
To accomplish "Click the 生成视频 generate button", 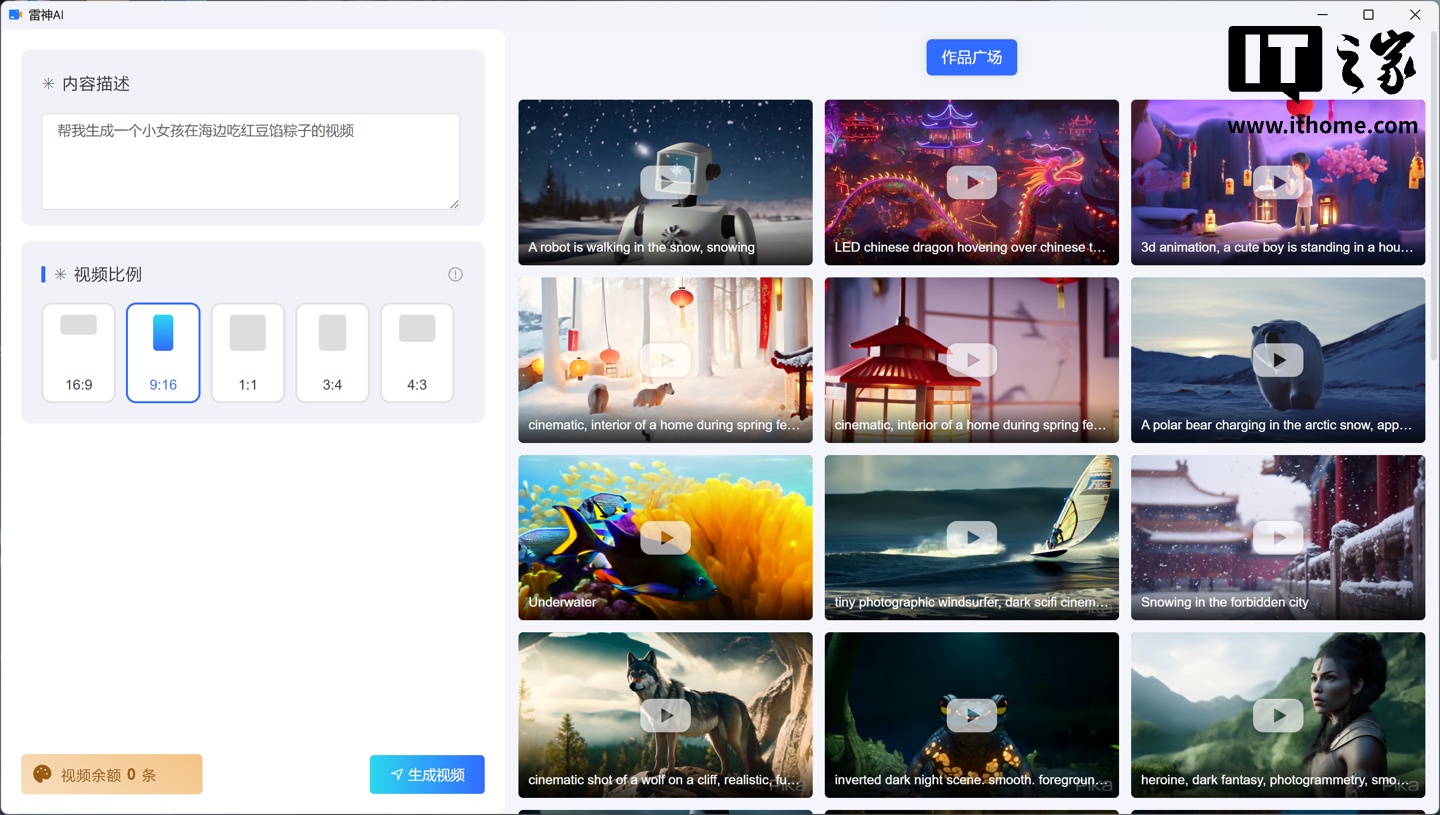I will [427, 774].
